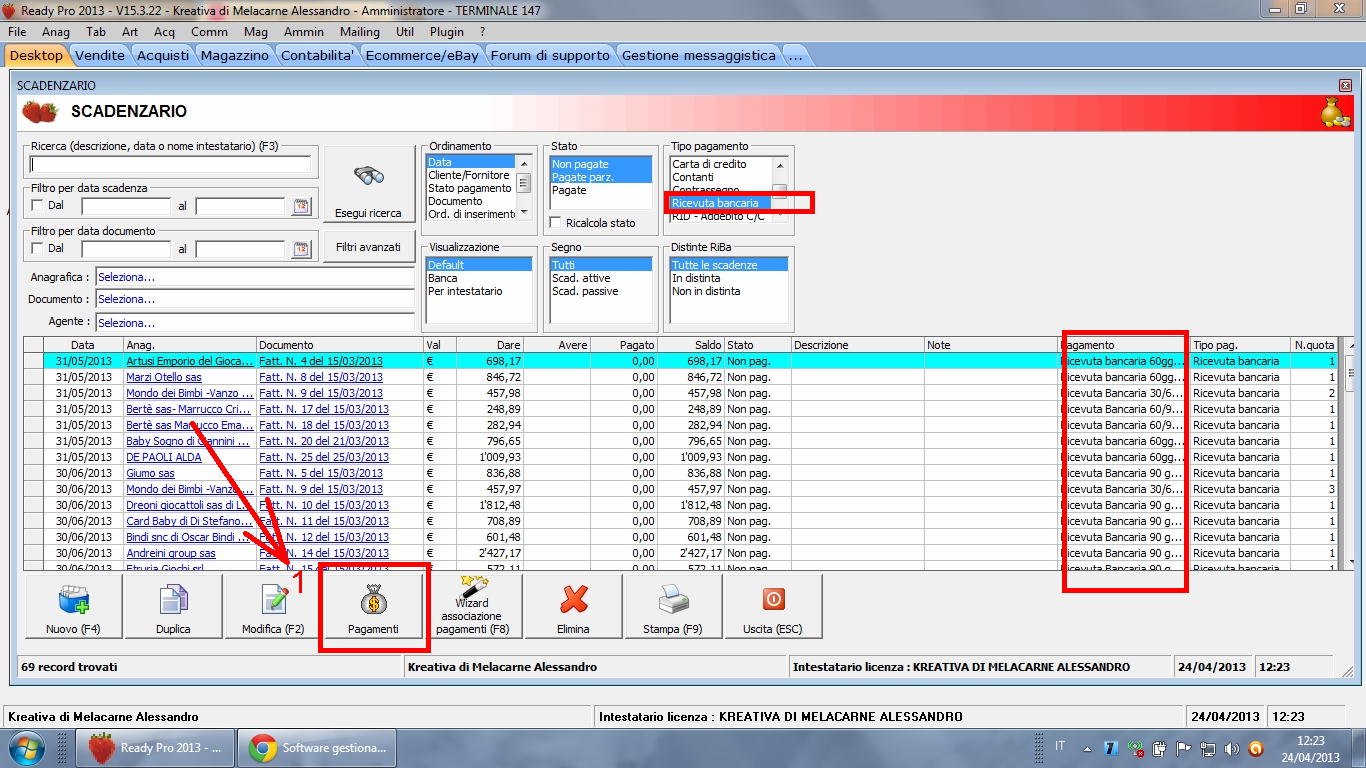Open the Forum di supporto tab

pos(550,55)
